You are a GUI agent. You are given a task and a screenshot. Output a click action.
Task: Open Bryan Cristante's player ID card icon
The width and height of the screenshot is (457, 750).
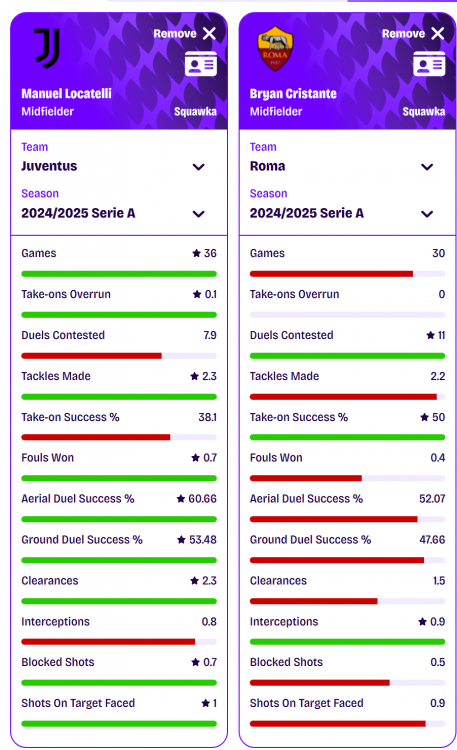[429, 64]
